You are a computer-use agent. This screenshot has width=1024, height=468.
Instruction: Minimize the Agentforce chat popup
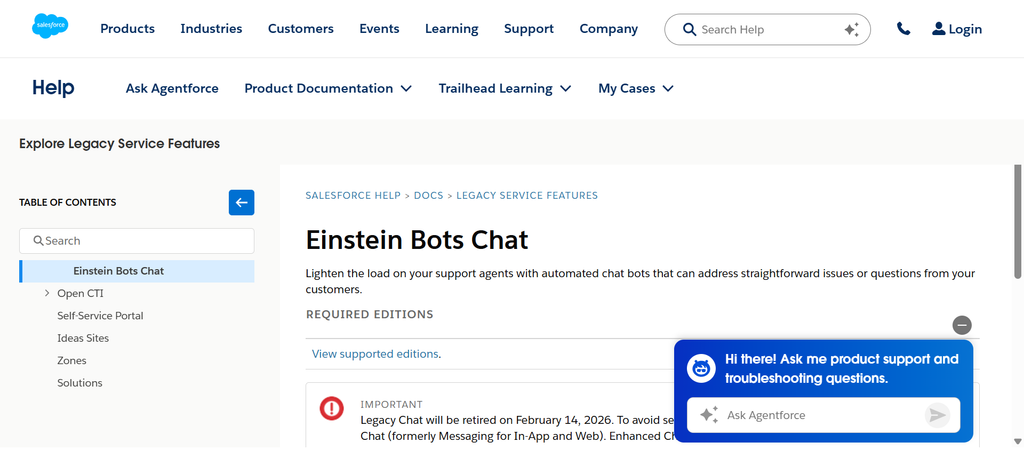click(x=962, y=325)
